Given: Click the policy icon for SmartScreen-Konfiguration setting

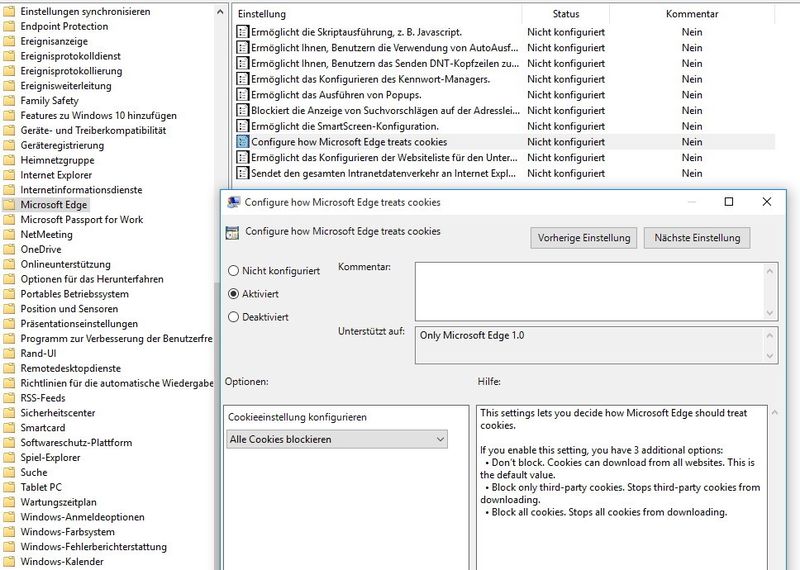Looking at the screenshot, I should coord(242,126).
